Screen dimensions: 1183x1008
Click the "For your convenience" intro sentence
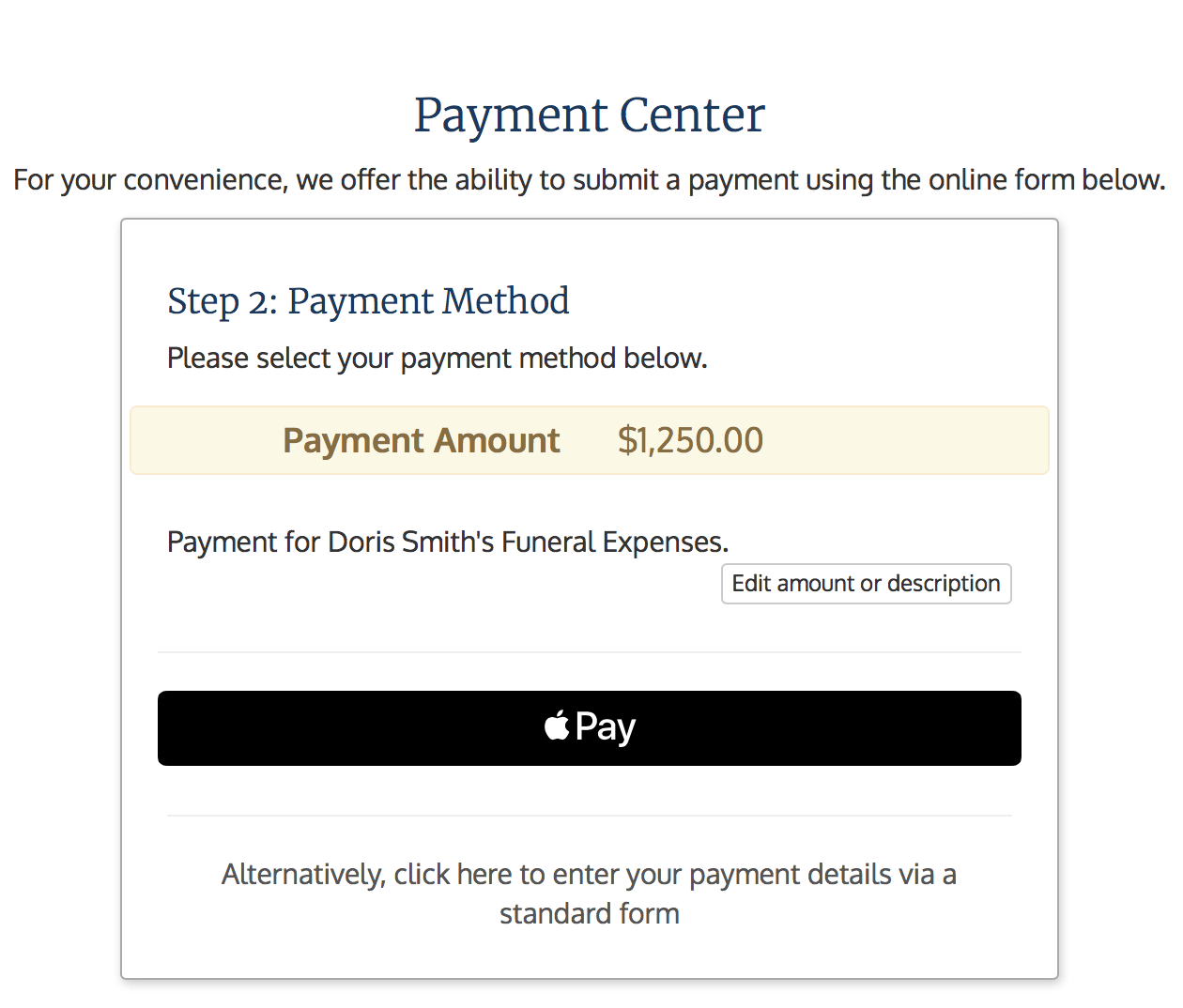(x=590, y=179)
